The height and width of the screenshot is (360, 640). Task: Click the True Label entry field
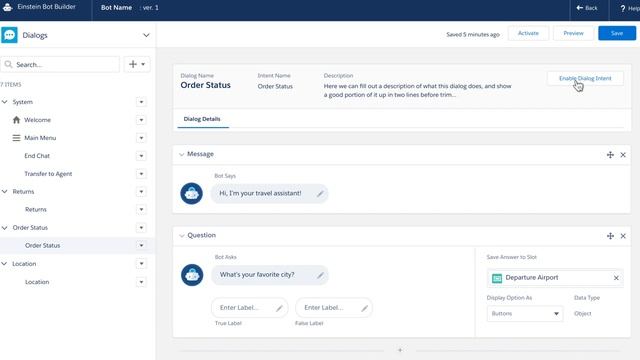(x=249, y=308)
